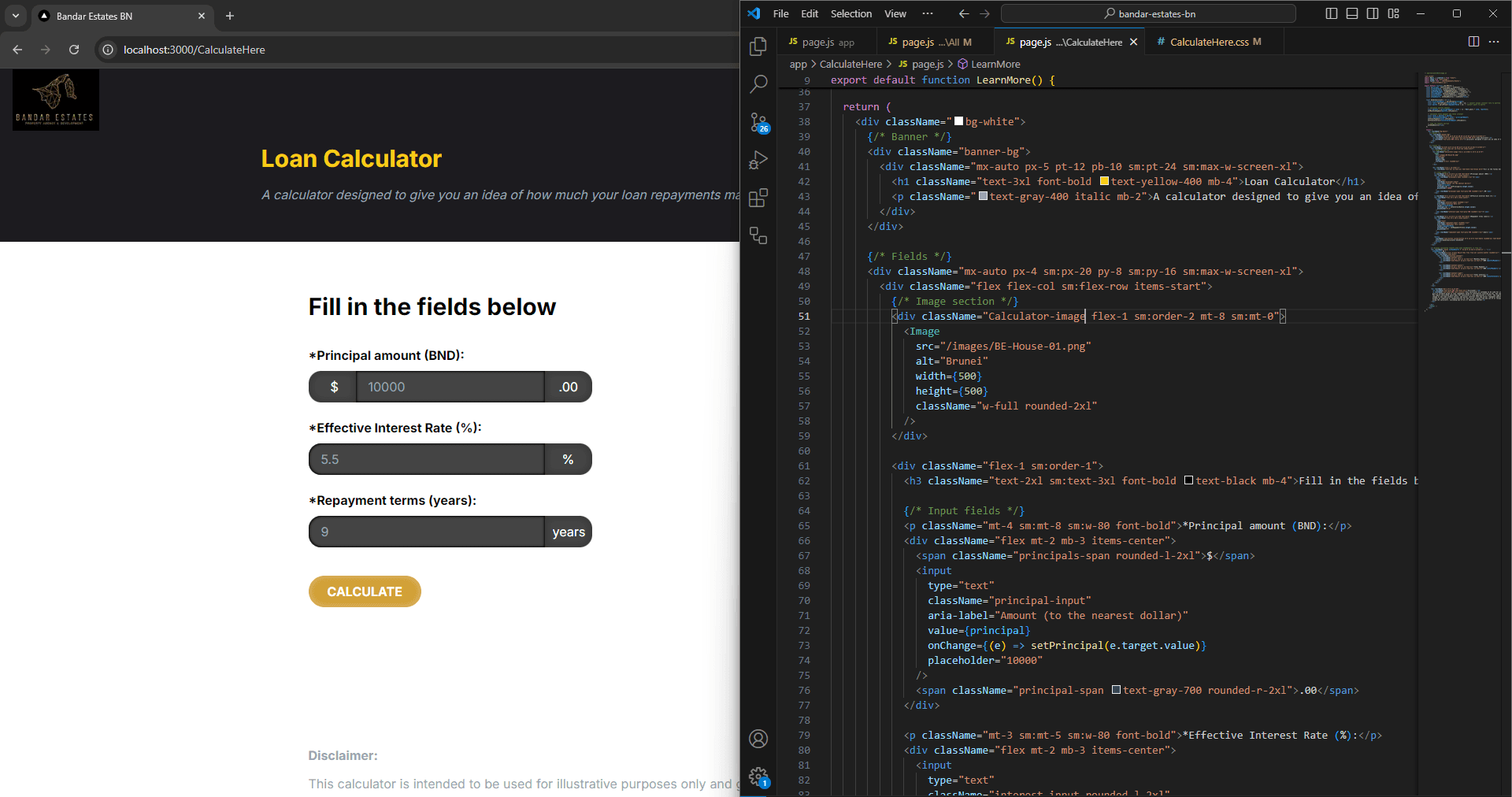Open the Manage gear menu
This screenshot has width=1512, height=797.
pos(758,777)
